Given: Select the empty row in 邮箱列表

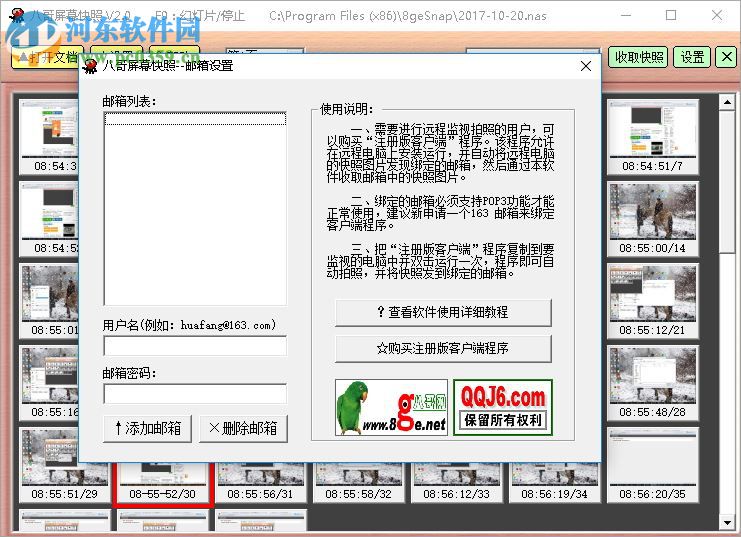Looking at the screenshot, I should (195, 119).
